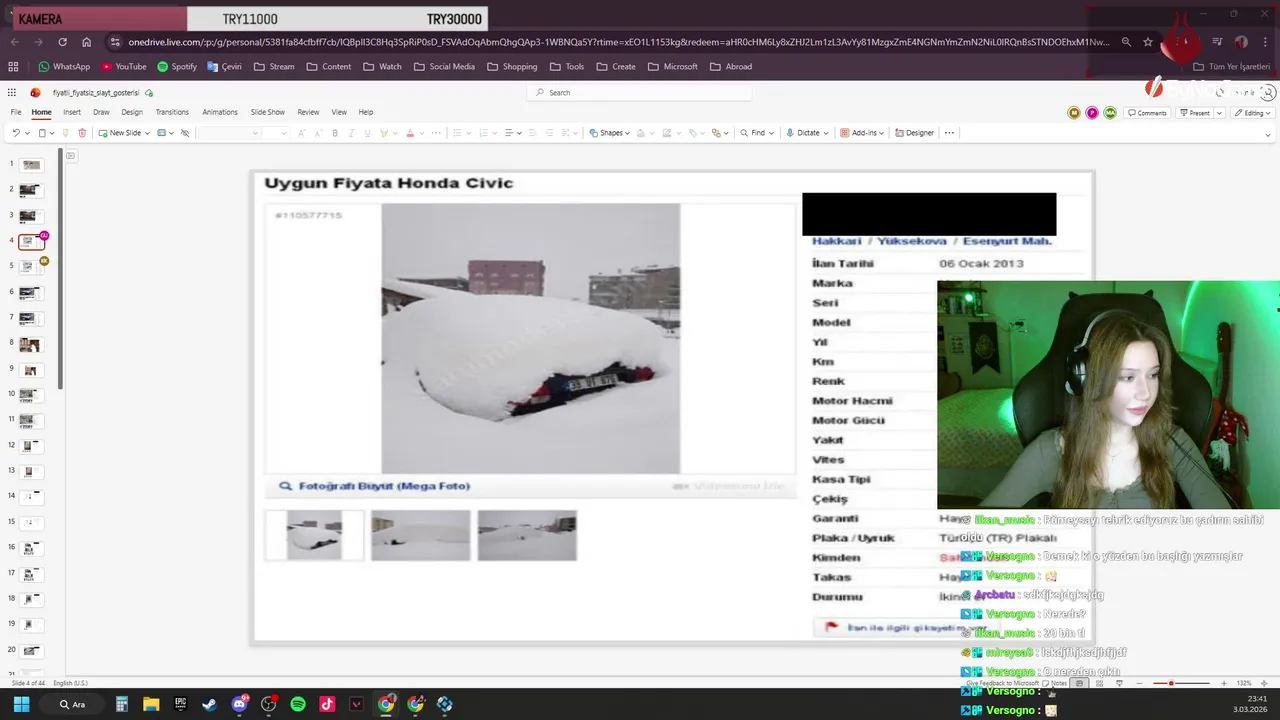1280x720 pixels.
Task: Apply Bold formatting
Action: (x=335, y=132)
